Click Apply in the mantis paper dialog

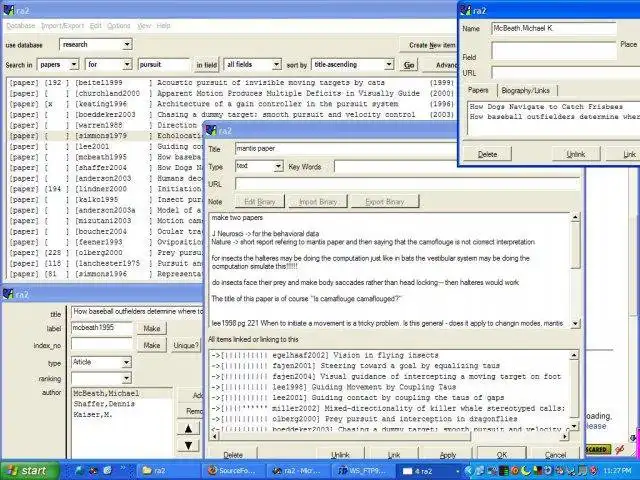tap(448, 455)
